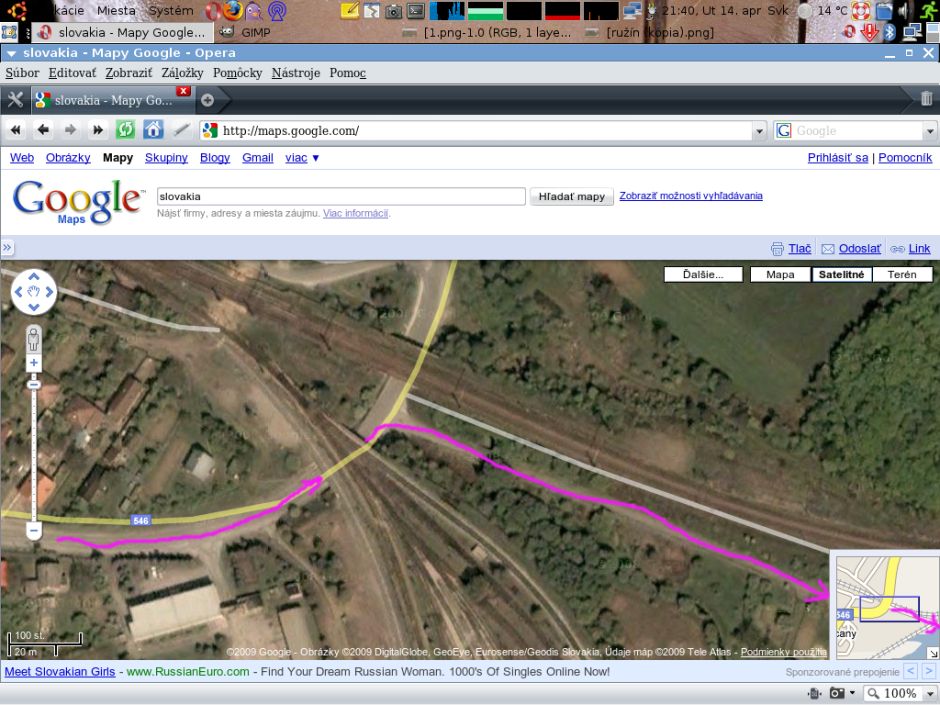
Task: Click the map zoom in plus button
Action: pyautogui.click(x=34, y=363)
